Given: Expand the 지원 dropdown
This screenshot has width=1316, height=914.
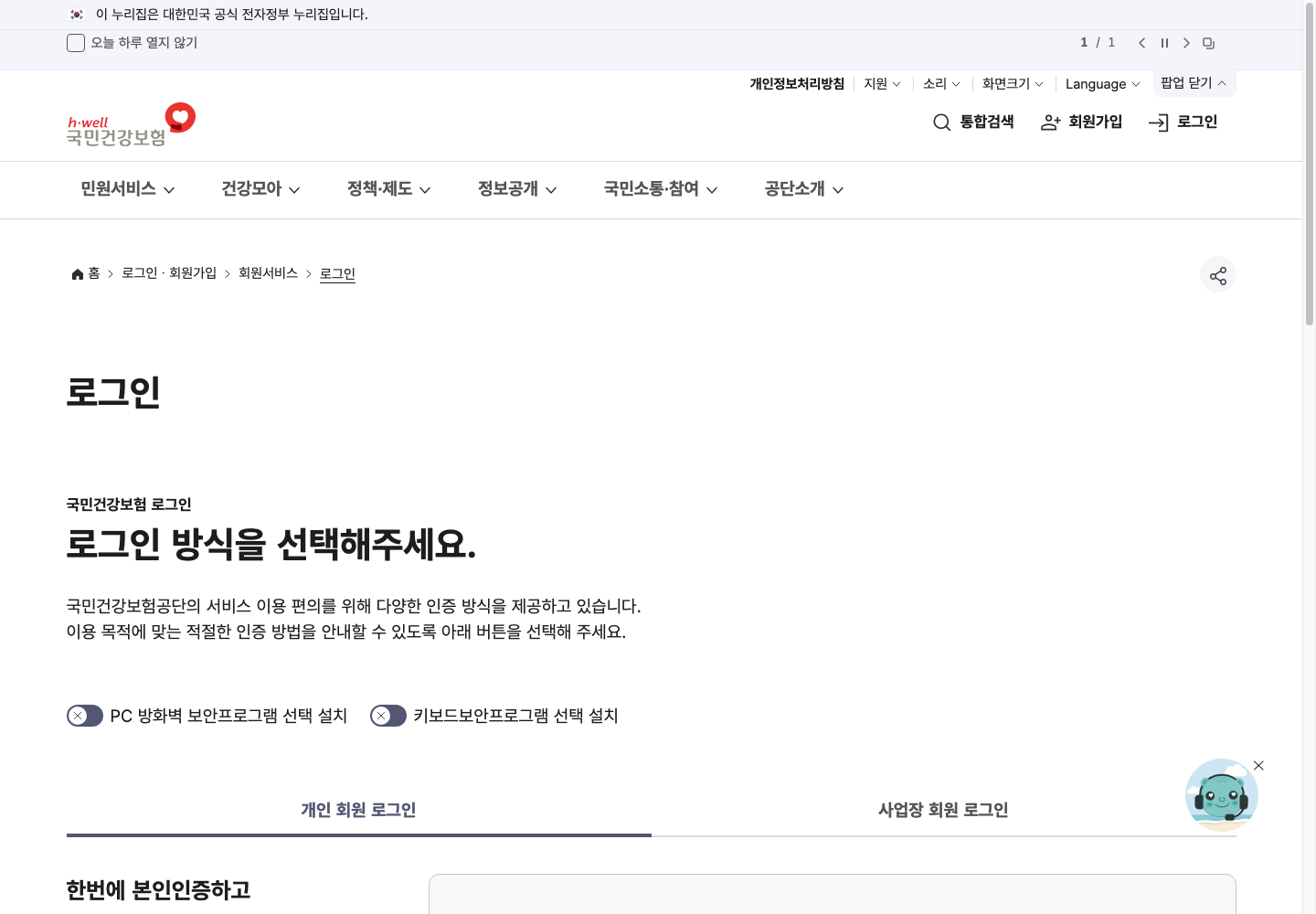Looking at the screenshot, I should tap(882, 84).
